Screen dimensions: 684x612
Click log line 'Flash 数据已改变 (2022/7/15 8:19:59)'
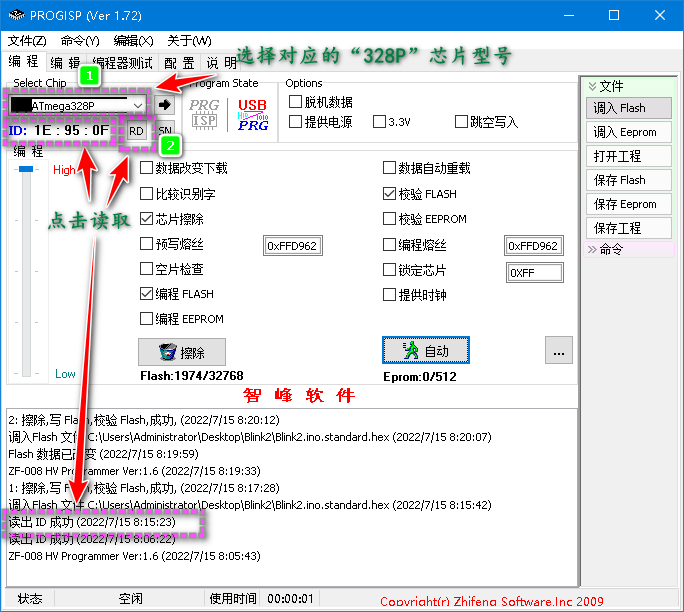pyautogui.click(x=103, y=454)
